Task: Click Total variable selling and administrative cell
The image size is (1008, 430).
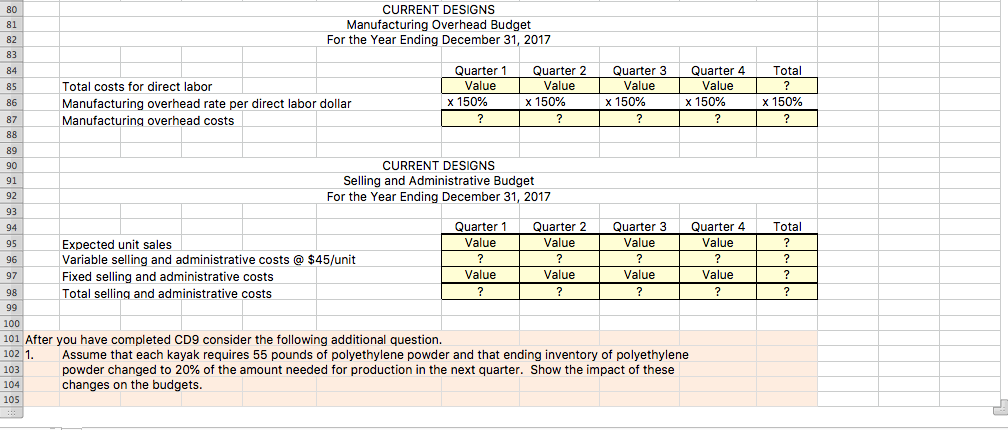Action: pyautogui.click(x=787, y=260)
